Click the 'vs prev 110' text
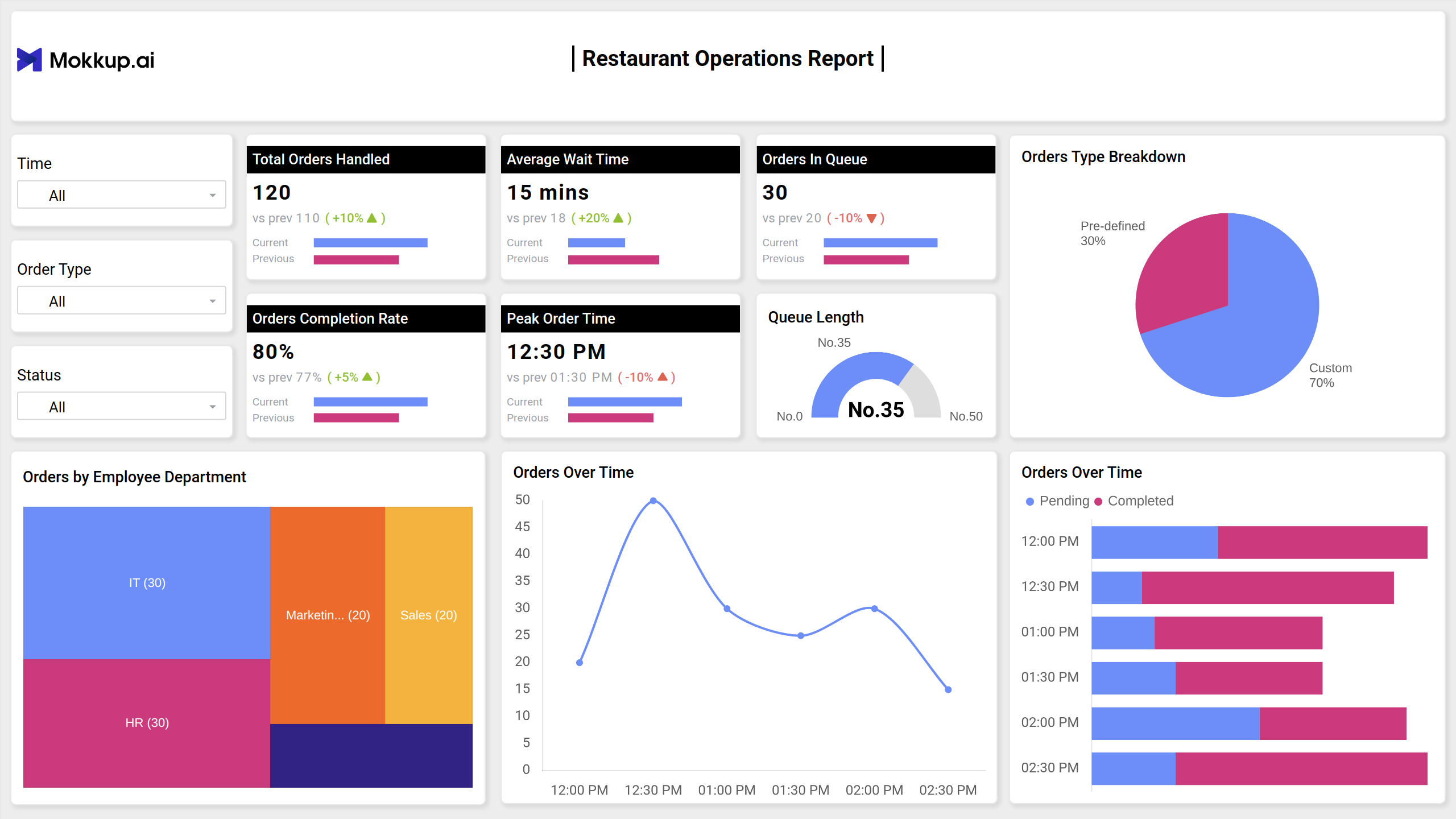1456x819 pixels. (286, 218)
